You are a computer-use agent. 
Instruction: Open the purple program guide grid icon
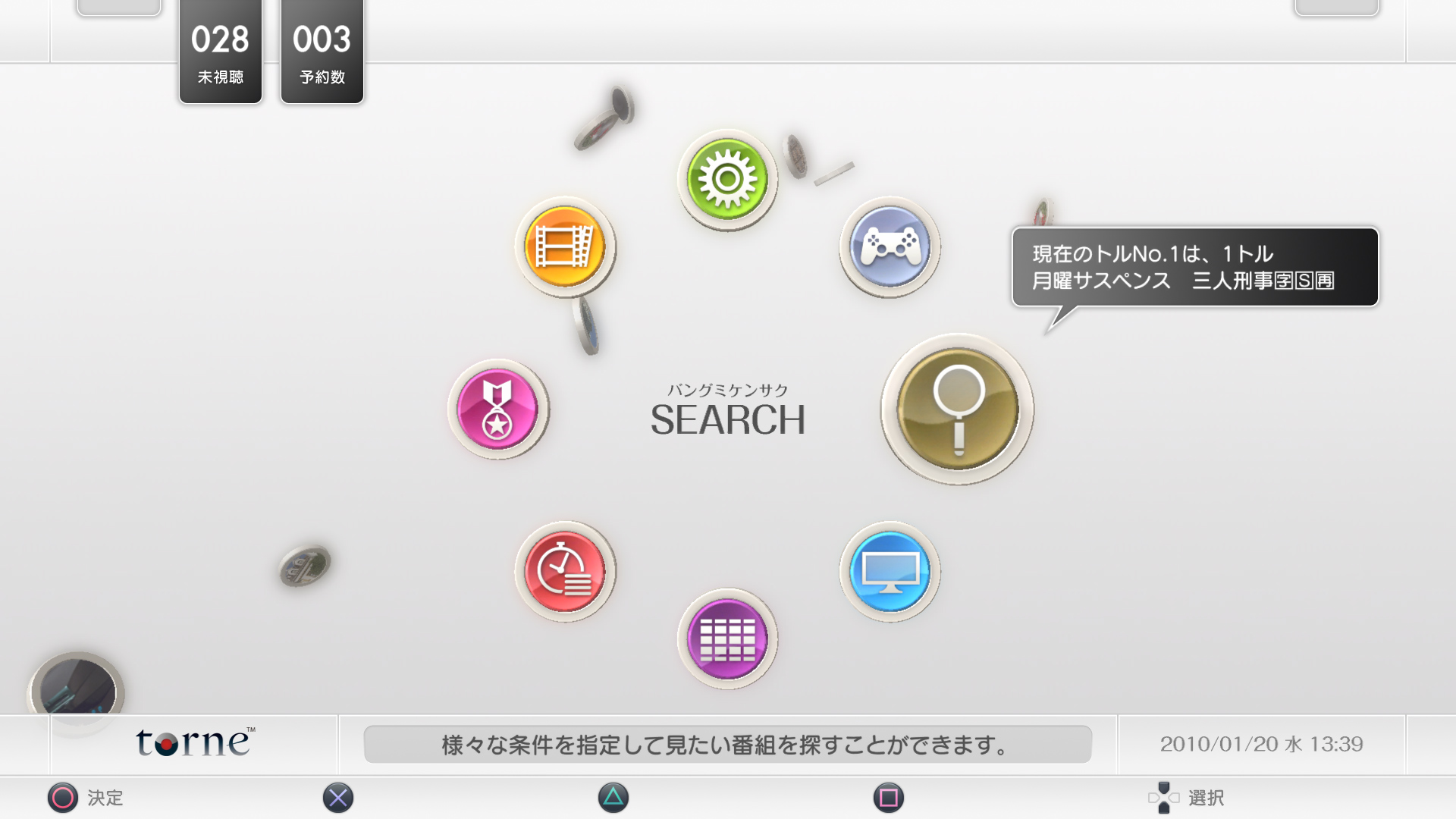727,639
